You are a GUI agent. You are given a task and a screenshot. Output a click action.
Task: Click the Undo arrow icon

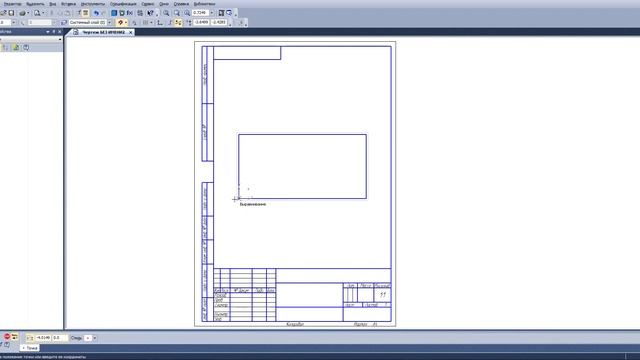96,13
